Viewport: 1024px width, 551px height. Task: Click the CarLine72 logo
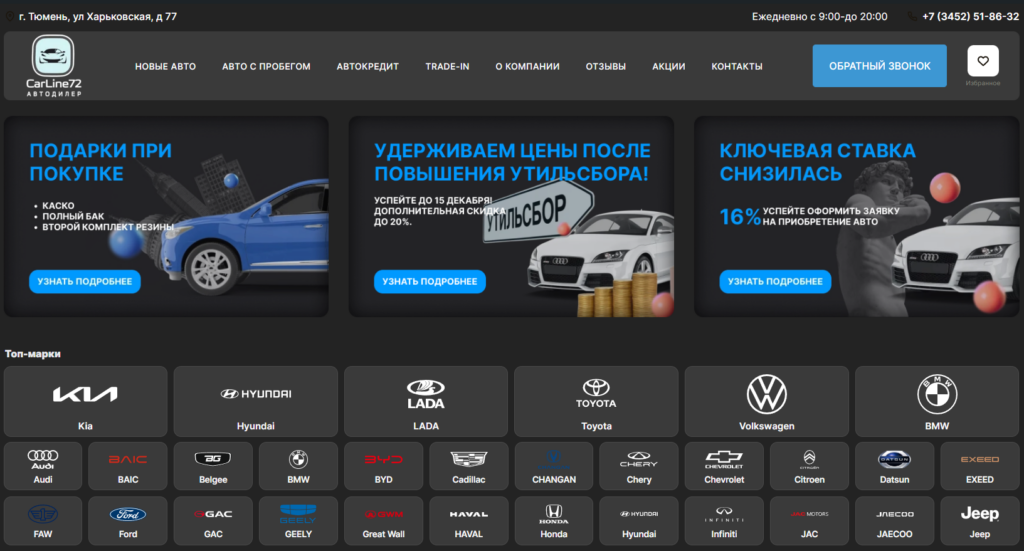tap(54, 66)
